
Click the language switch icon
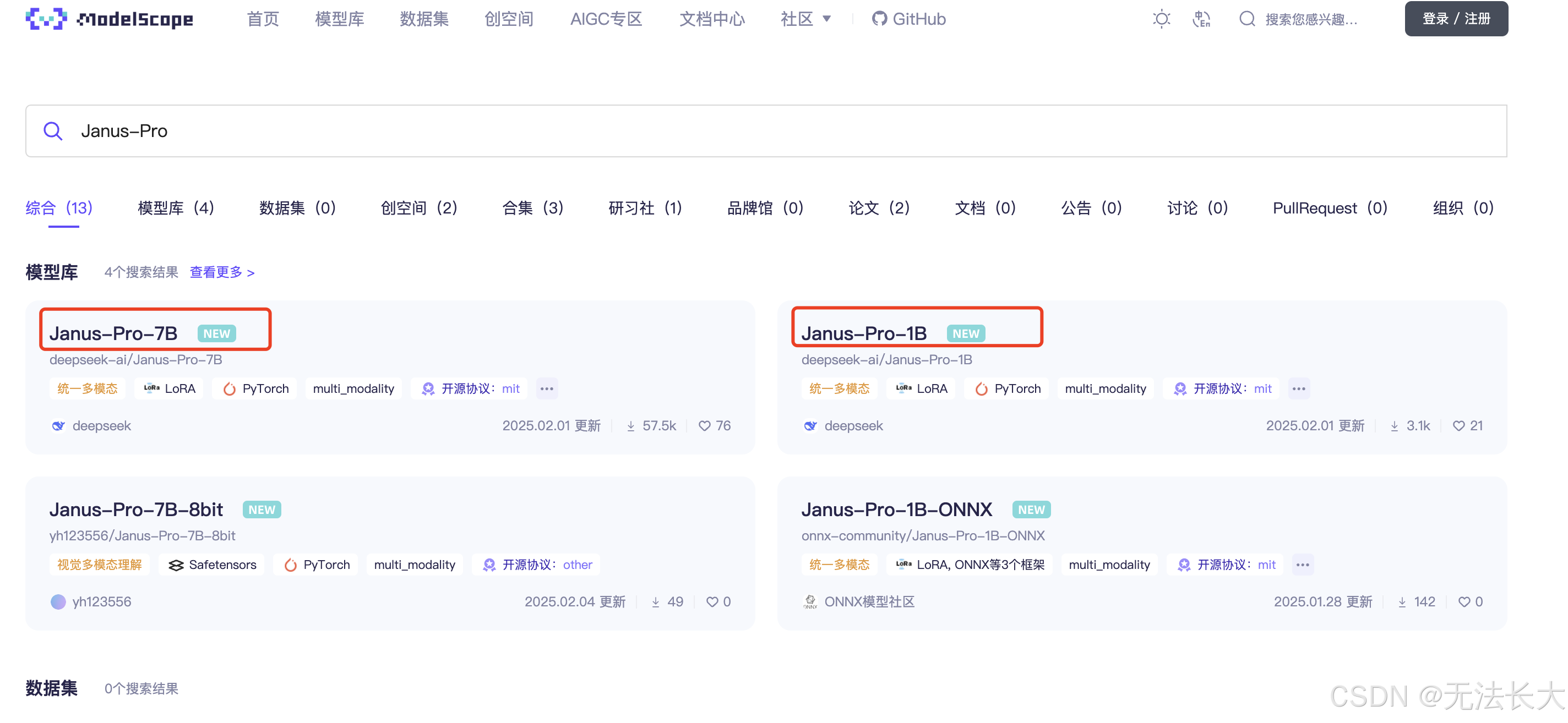[1200, 19]
